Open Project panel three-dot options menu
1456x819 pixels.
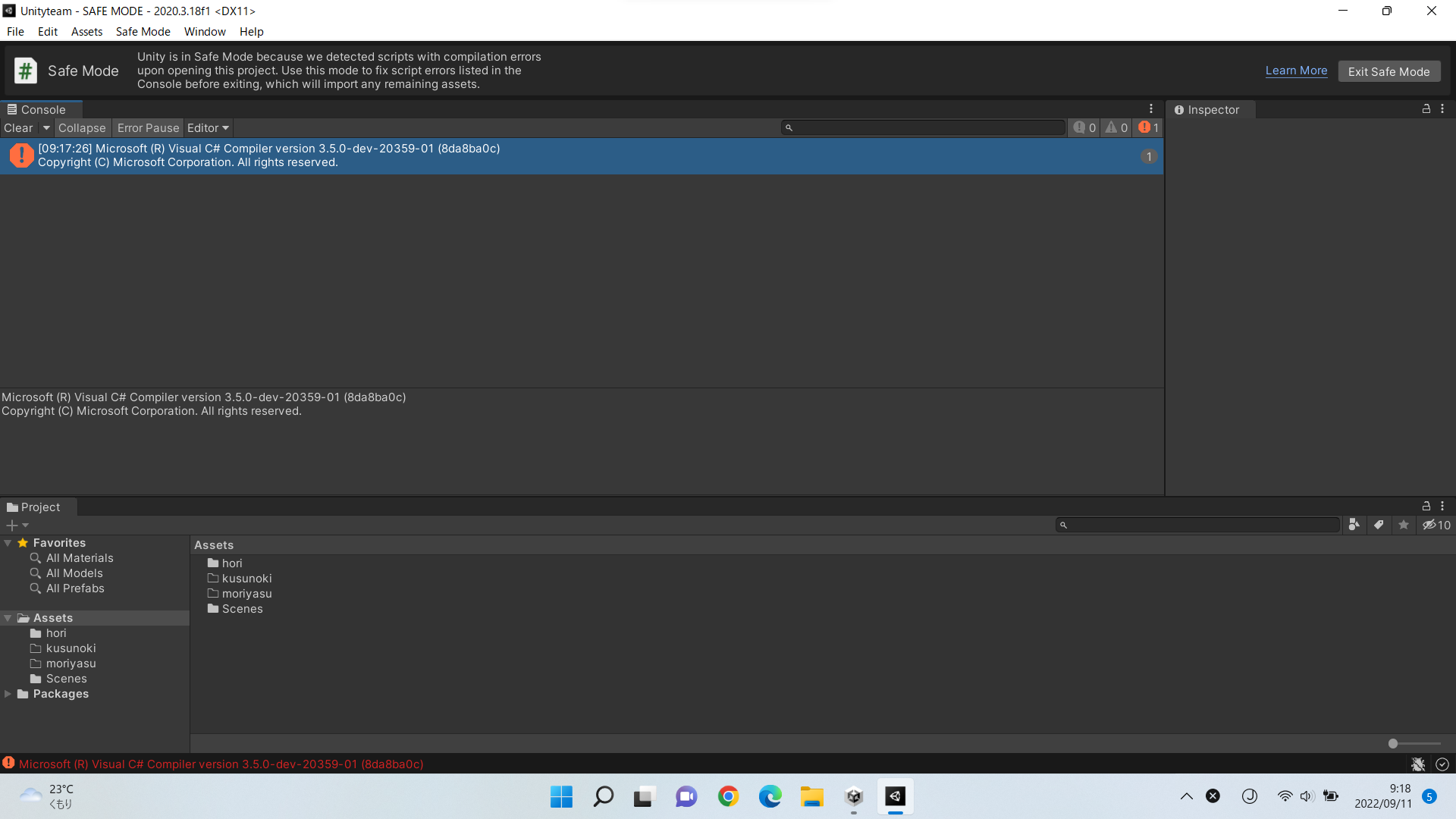[x=1442, y=506]
